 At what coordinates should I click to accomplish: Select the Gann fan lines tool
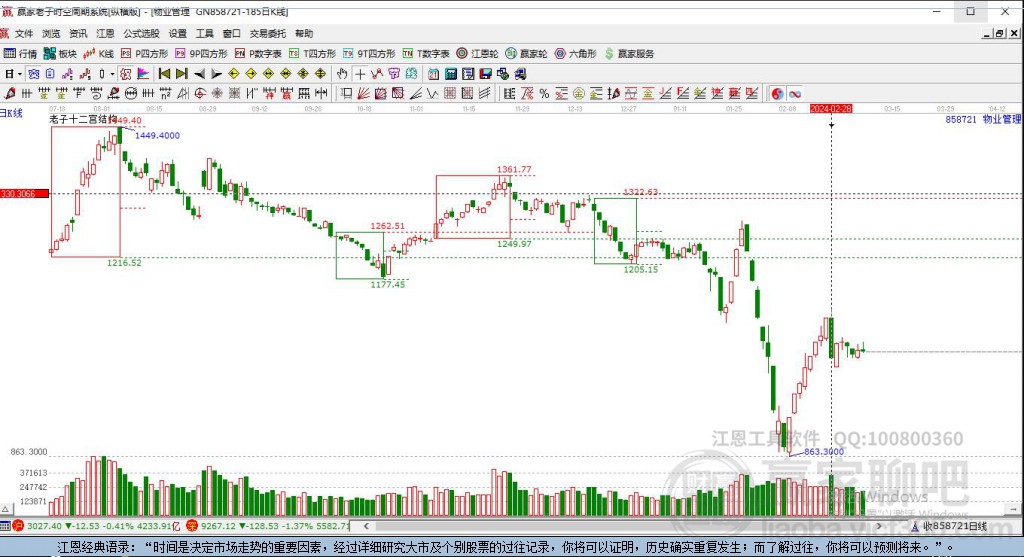pos(363,93)
